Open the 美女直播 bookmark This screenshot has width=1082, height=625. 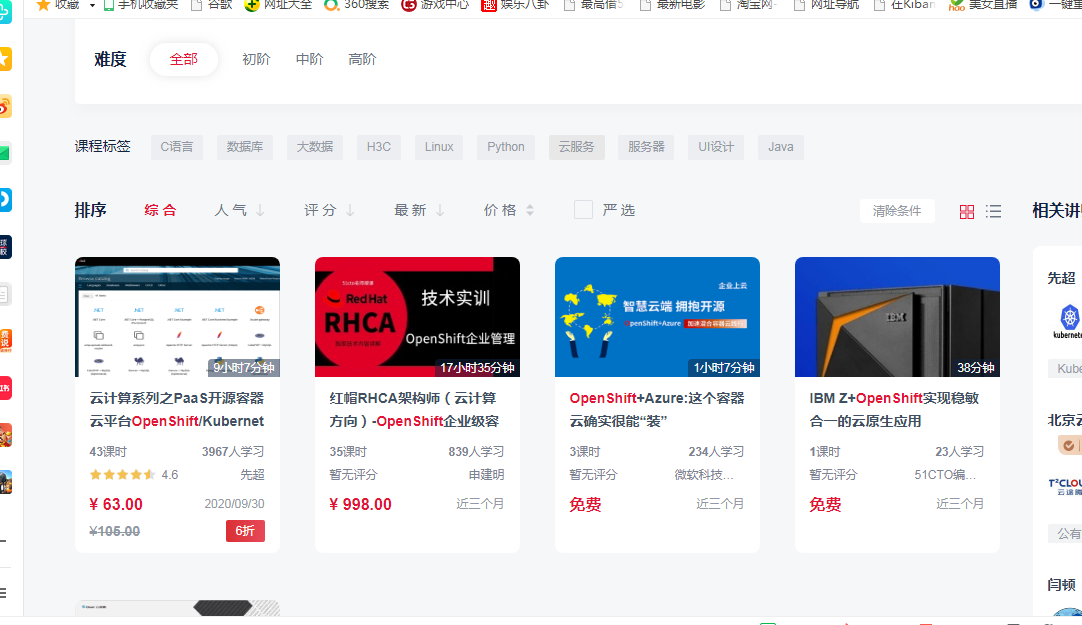tap(983, 5)
